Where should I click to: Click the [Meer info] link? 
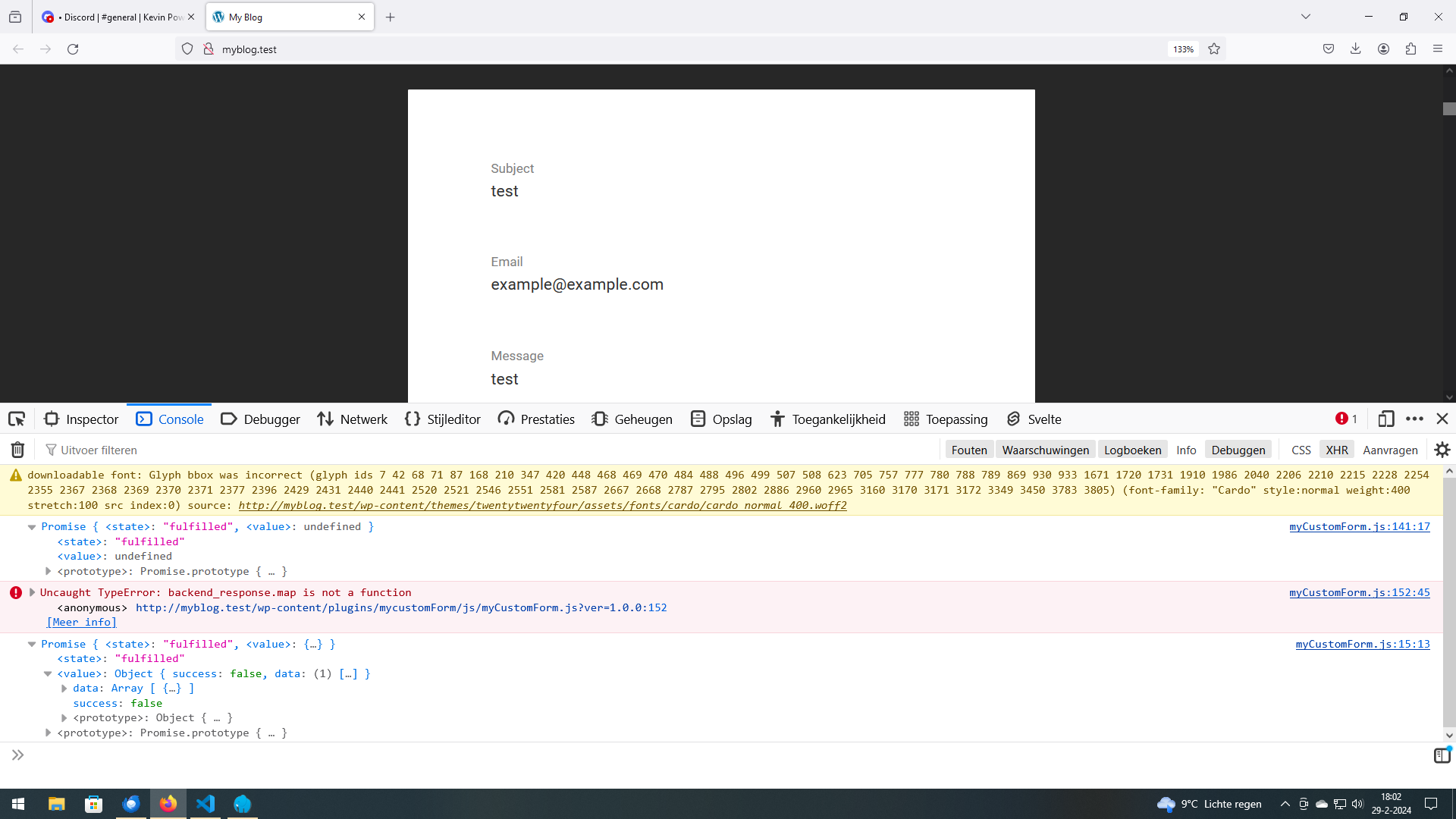pyautogui.click(x=82, y=623)
